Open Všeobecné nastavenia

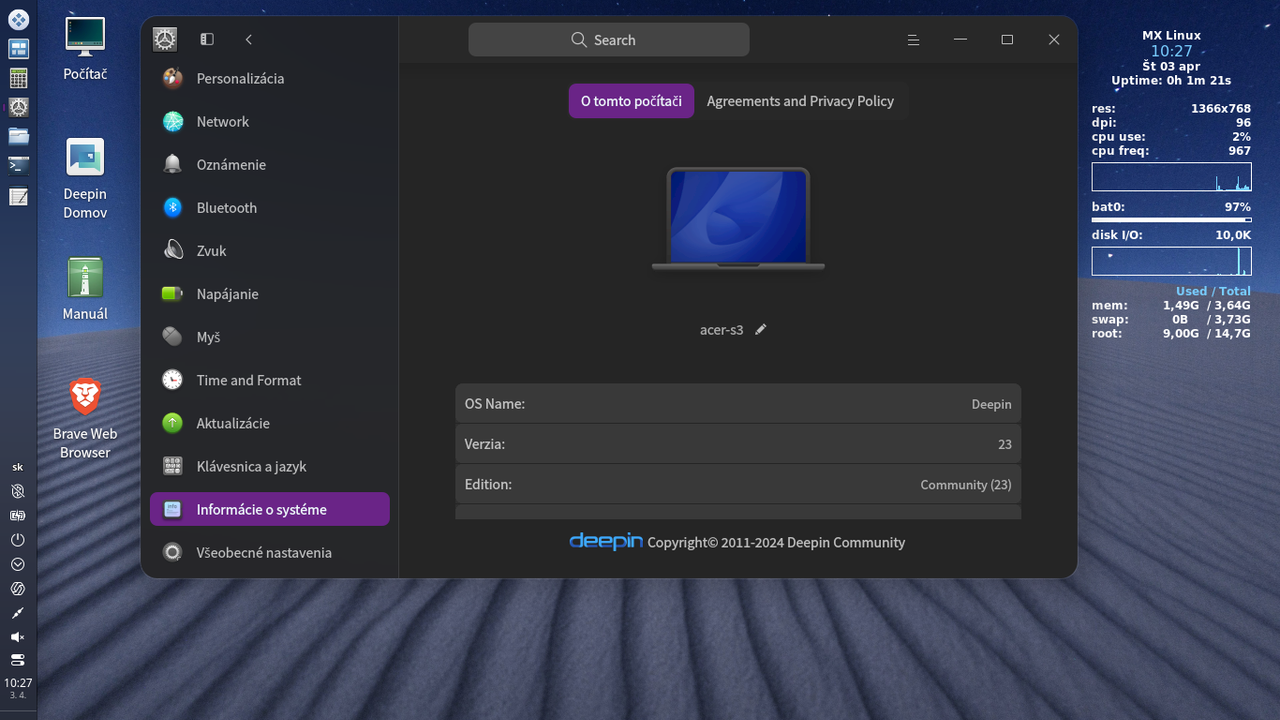[x=269, y=551]
